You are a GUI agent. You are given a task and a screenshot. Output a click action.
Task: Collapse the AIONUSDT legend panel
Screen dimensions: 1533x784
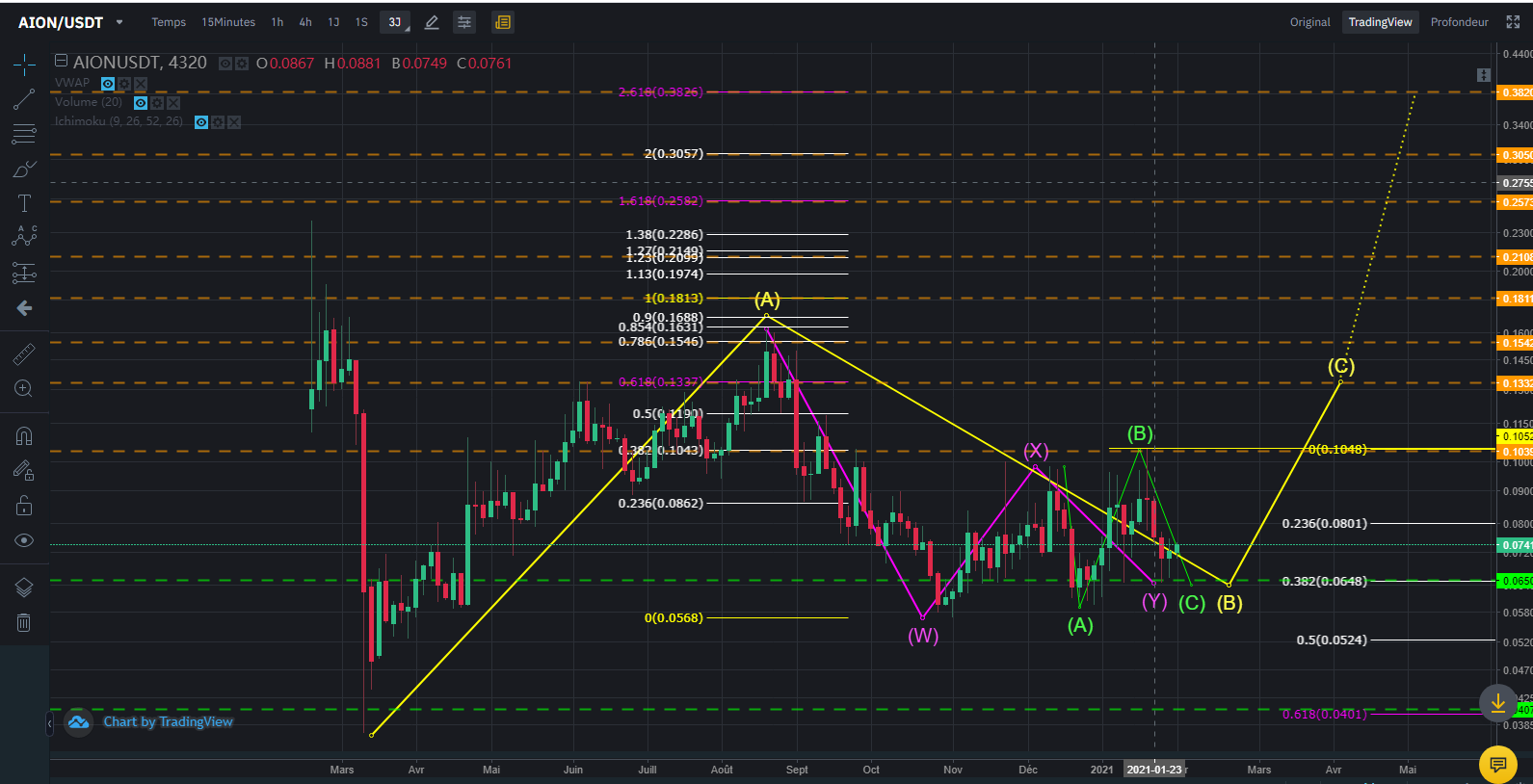click(x=61, y=61)
